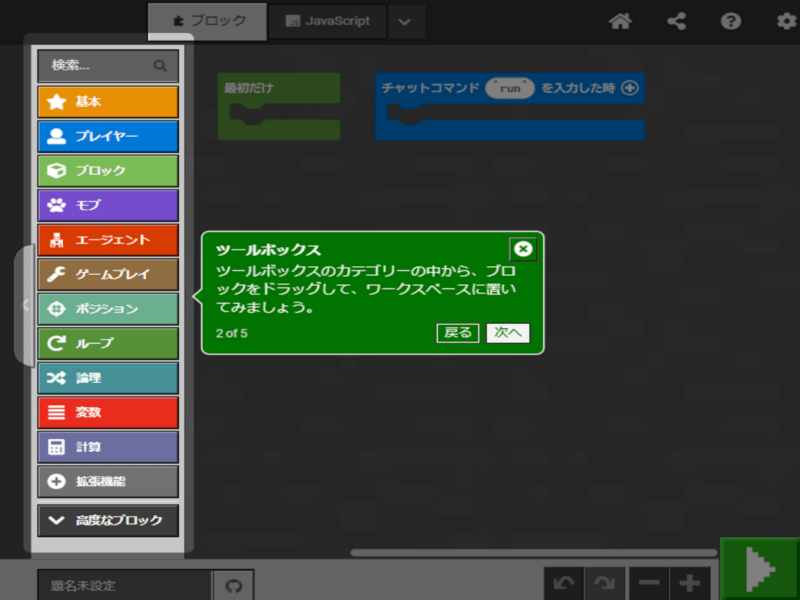This screenshot has width=800, height=600.
Task: Expand the 高度なブロック category
Action: coord(108,520)
